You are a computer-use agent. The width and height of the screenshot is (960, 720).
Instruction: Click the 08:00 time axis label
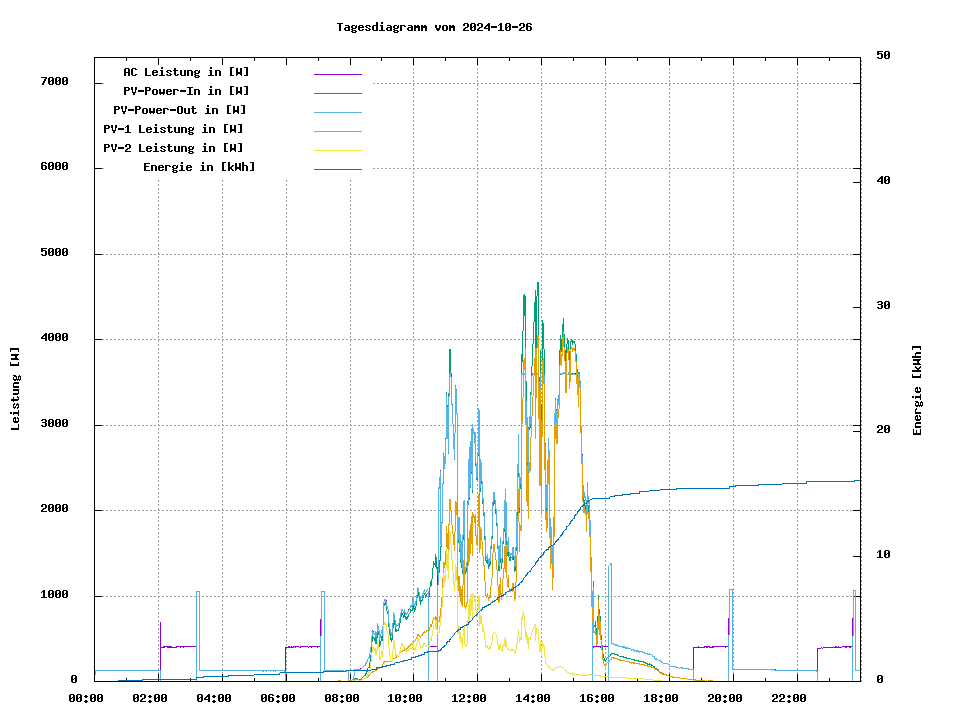[x=341, y=698]
